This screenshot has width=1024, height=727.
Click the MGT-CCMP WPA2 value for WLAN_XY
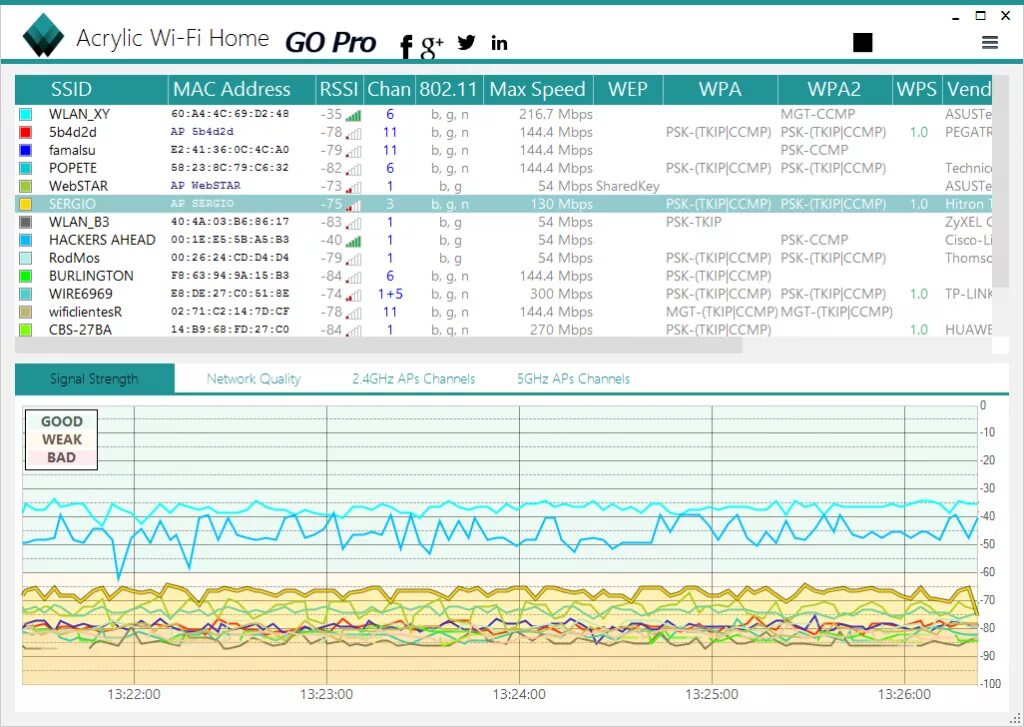coord(818,114)
